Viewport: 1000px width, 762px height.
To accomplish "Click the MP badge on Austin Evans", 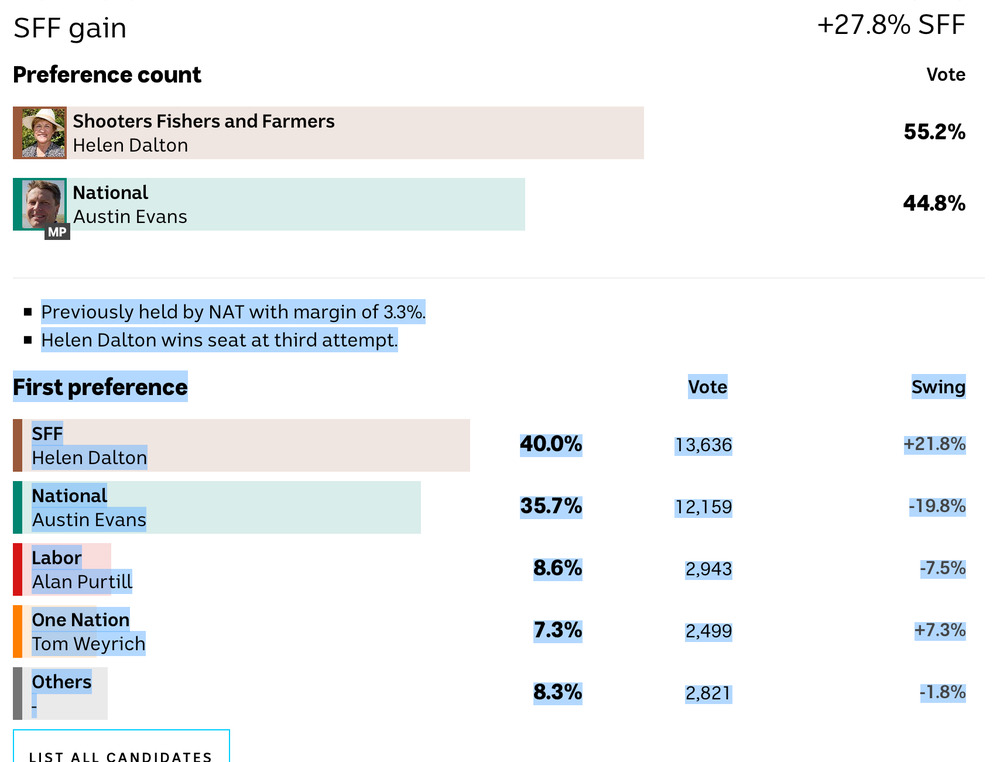I will [57, 232].
